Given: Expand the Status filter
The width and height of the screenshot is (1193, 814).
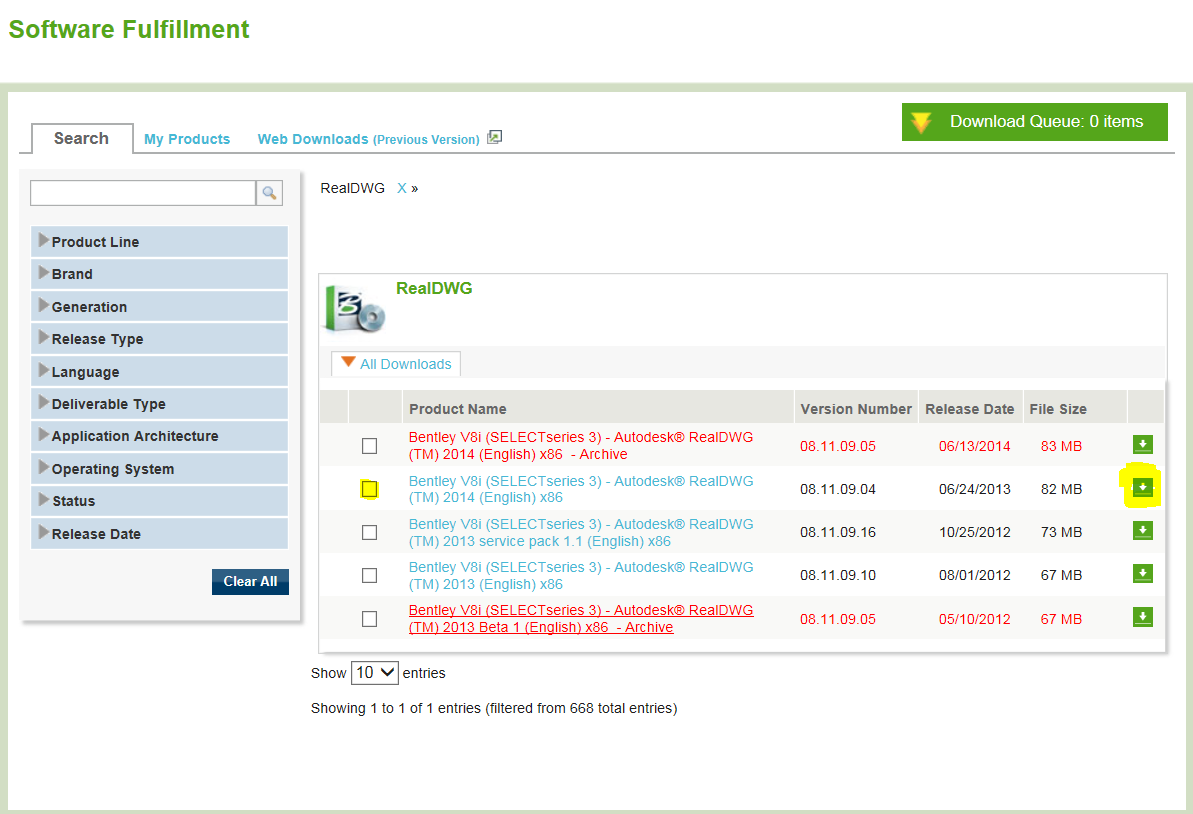Looking at the screenshot, I should click(x=159, y=501).
